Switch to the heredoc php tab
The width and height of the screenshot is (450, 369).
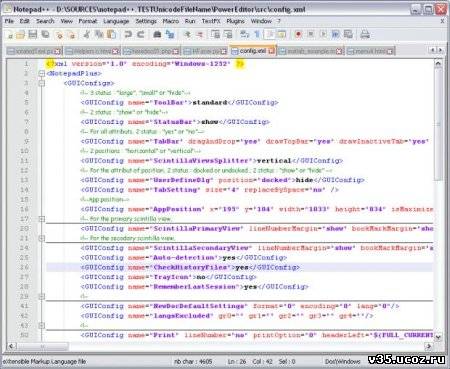coord(151,51)
